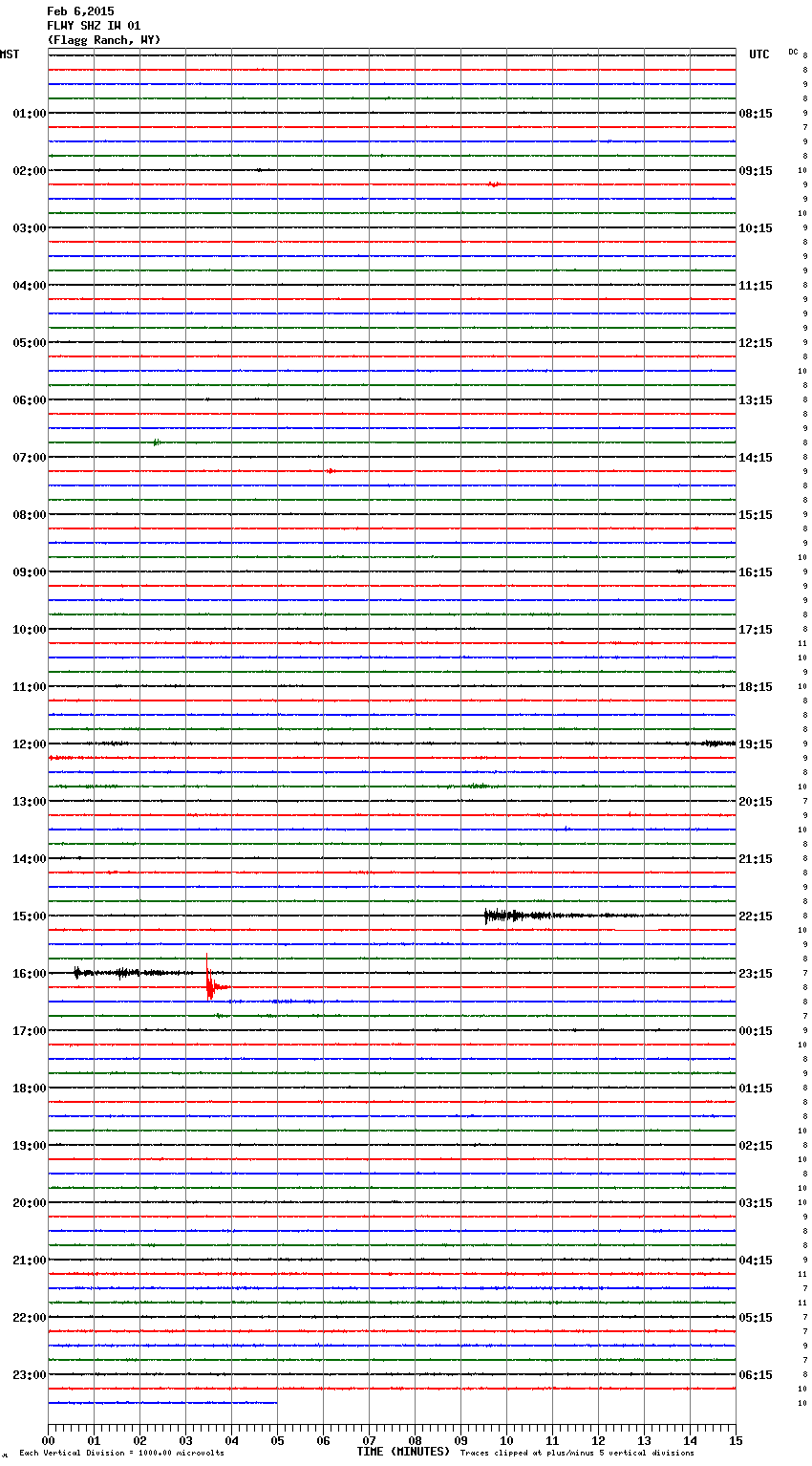Click minute 12 on the time axis
812x1466 pixels.
[598, 1440]
